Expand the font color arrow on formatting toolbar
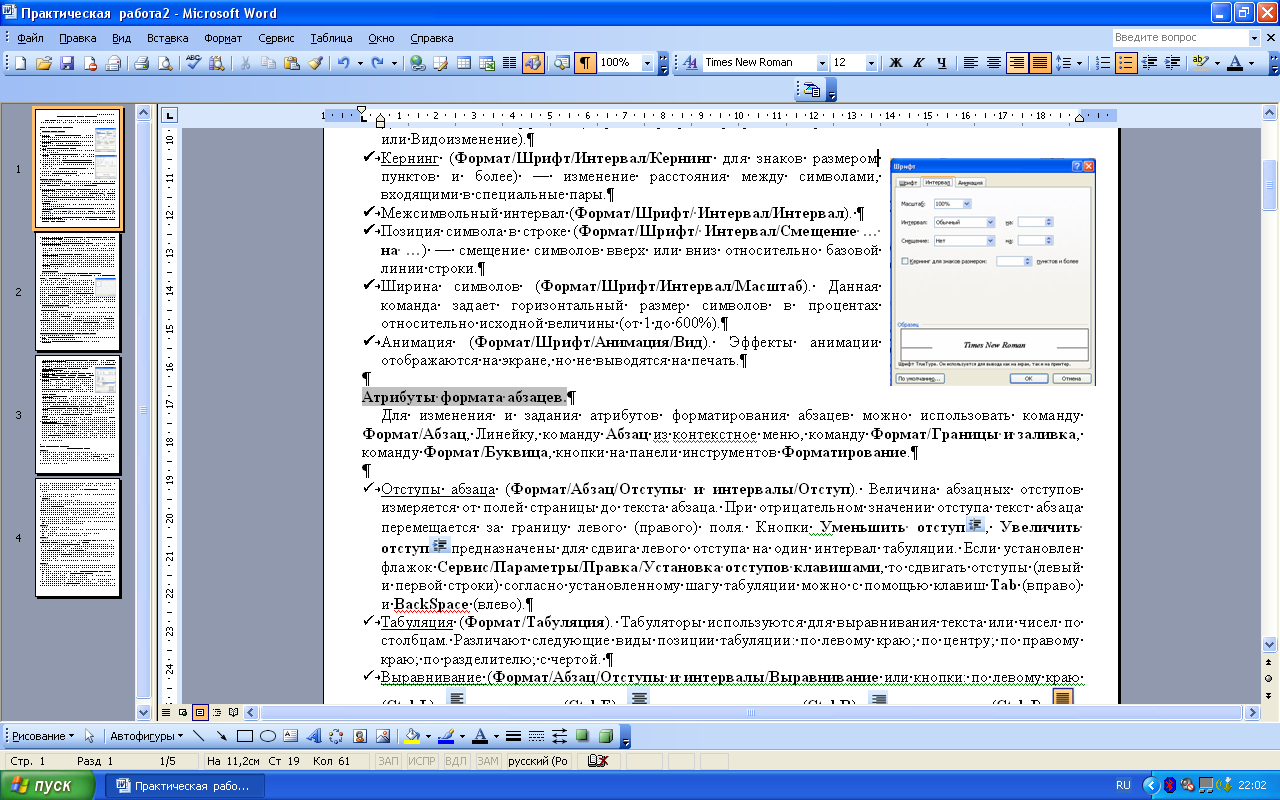Screen dimensions: 1280x800 (1251, 62)
